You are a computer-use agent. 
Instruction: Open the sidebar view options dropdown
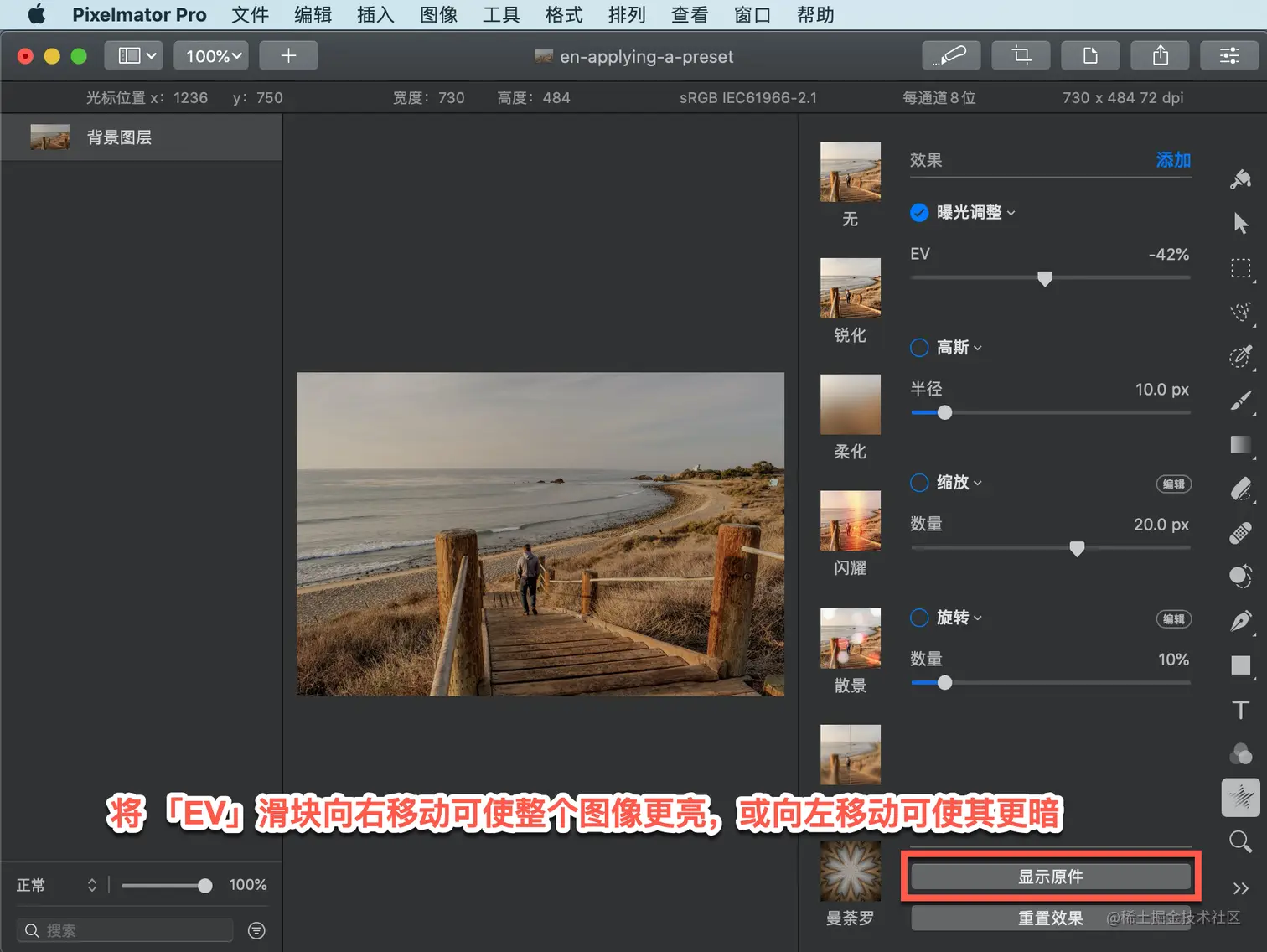point(134,55)
